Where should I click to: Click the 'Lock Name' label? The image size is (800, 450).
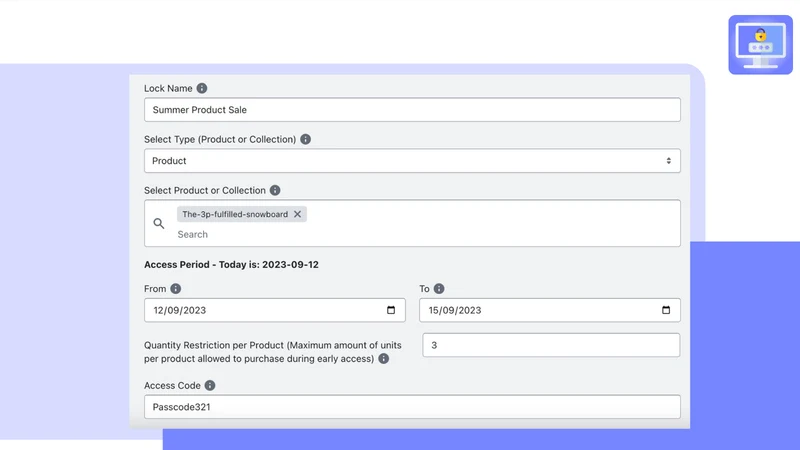(168, 88)
